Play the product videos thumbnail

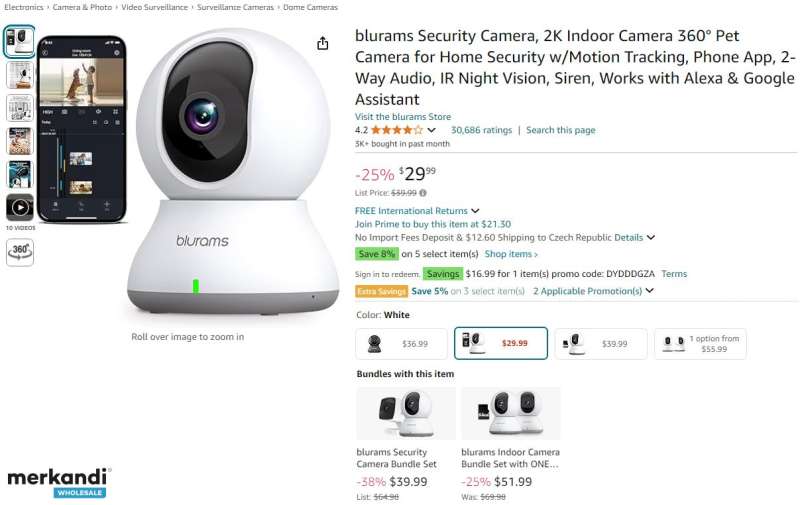point(20,207)
